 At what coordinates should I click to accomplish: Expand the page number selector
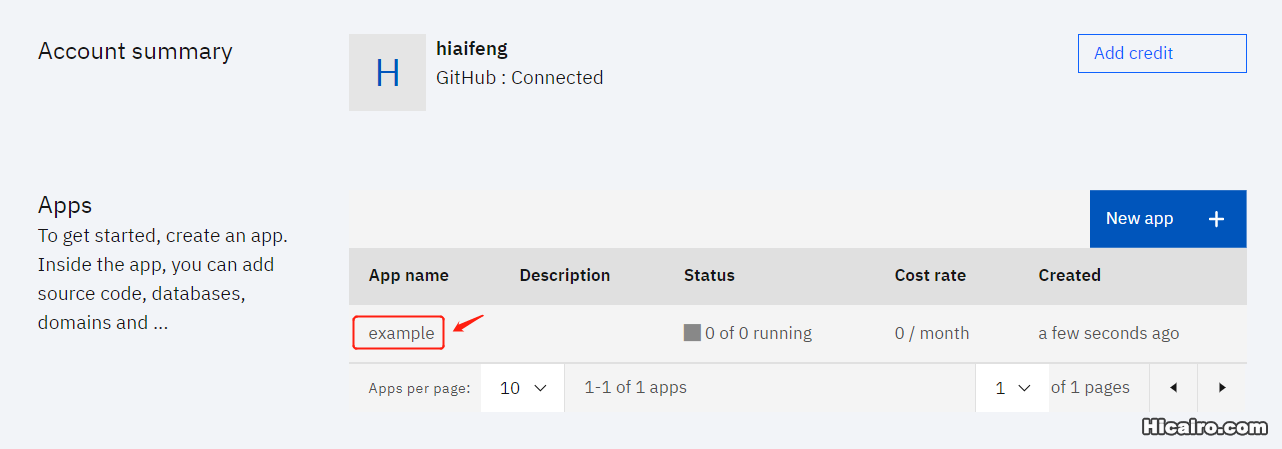pyautogui.click(x=1012, y=388)
